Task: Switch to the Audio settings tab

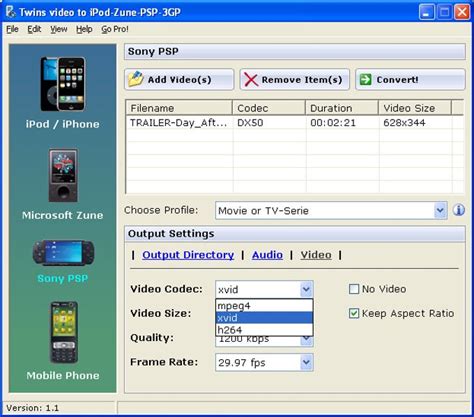Action: pyautogui.click(x=267, y=255)
